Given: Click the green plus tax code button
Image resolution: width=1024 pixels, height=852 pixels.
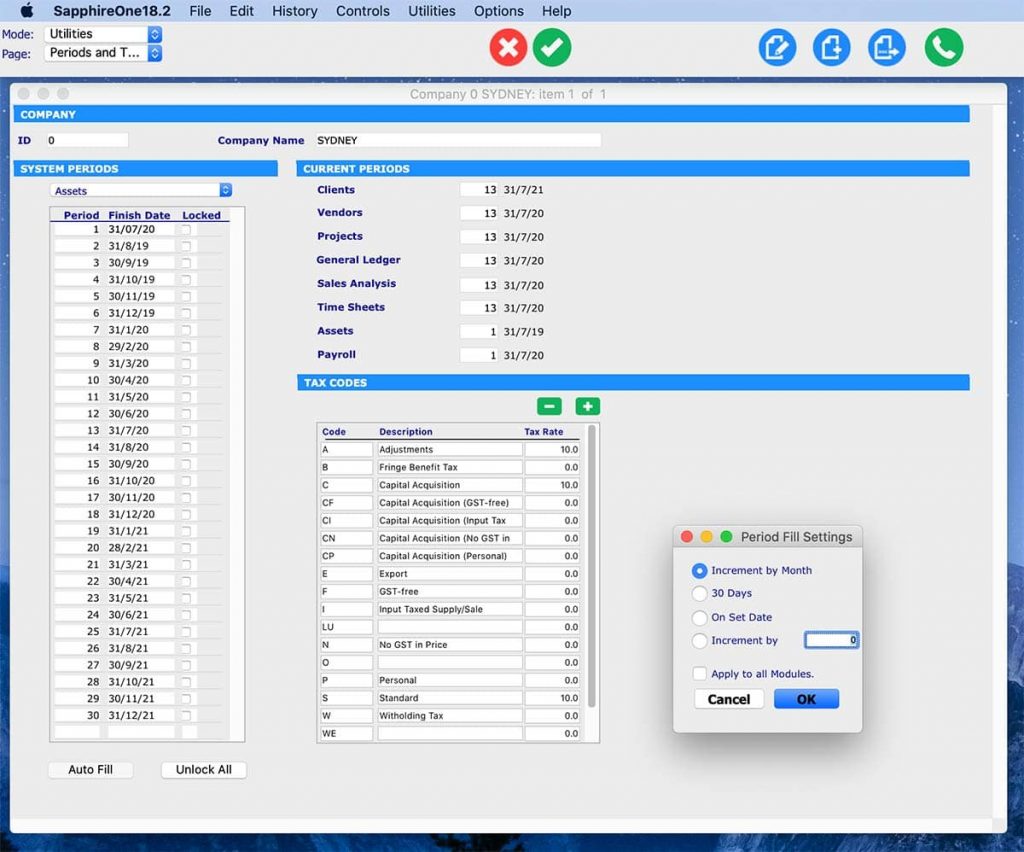Looking at the screenshot, I should pos(588,406).
